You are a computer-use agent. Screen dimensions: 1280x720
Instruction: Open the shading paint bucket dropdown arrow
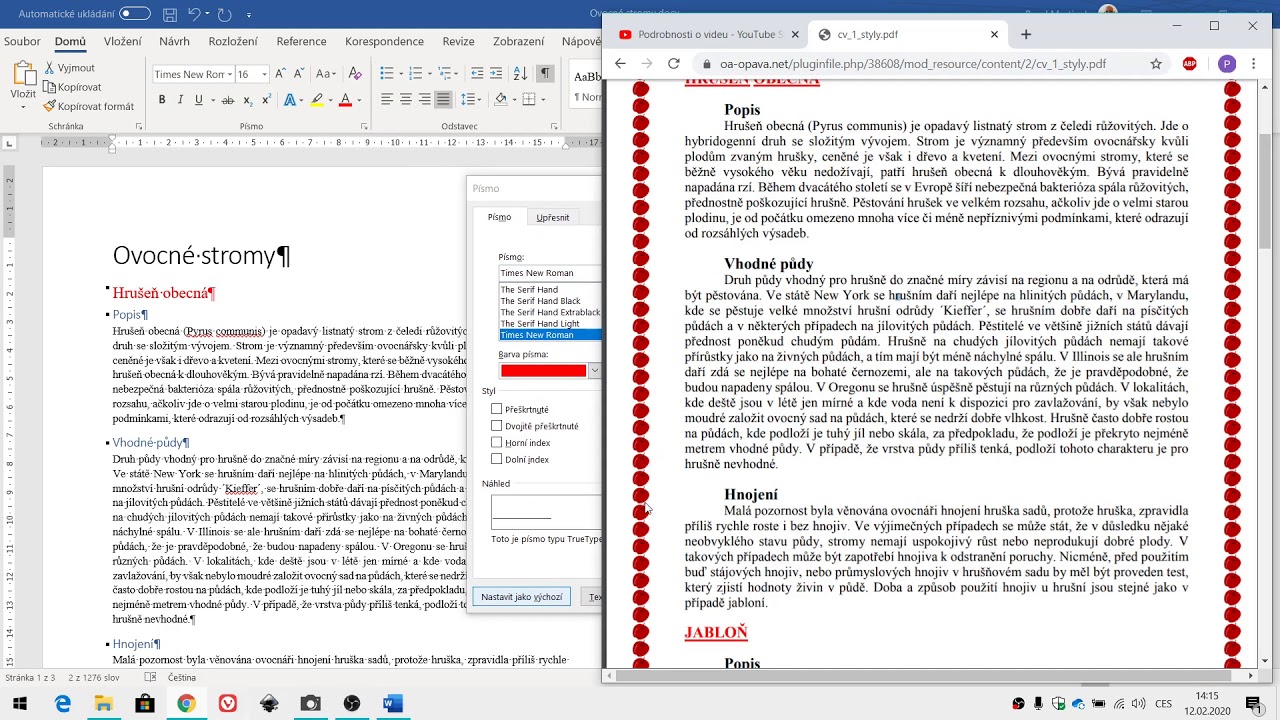pyautogui.click(x=514, y=100)
